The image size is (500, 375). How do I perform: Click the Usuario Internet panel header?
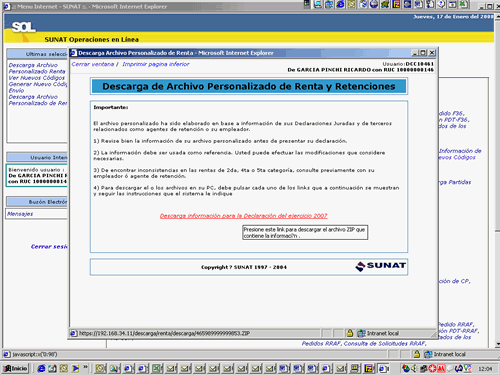click(37, 157)
